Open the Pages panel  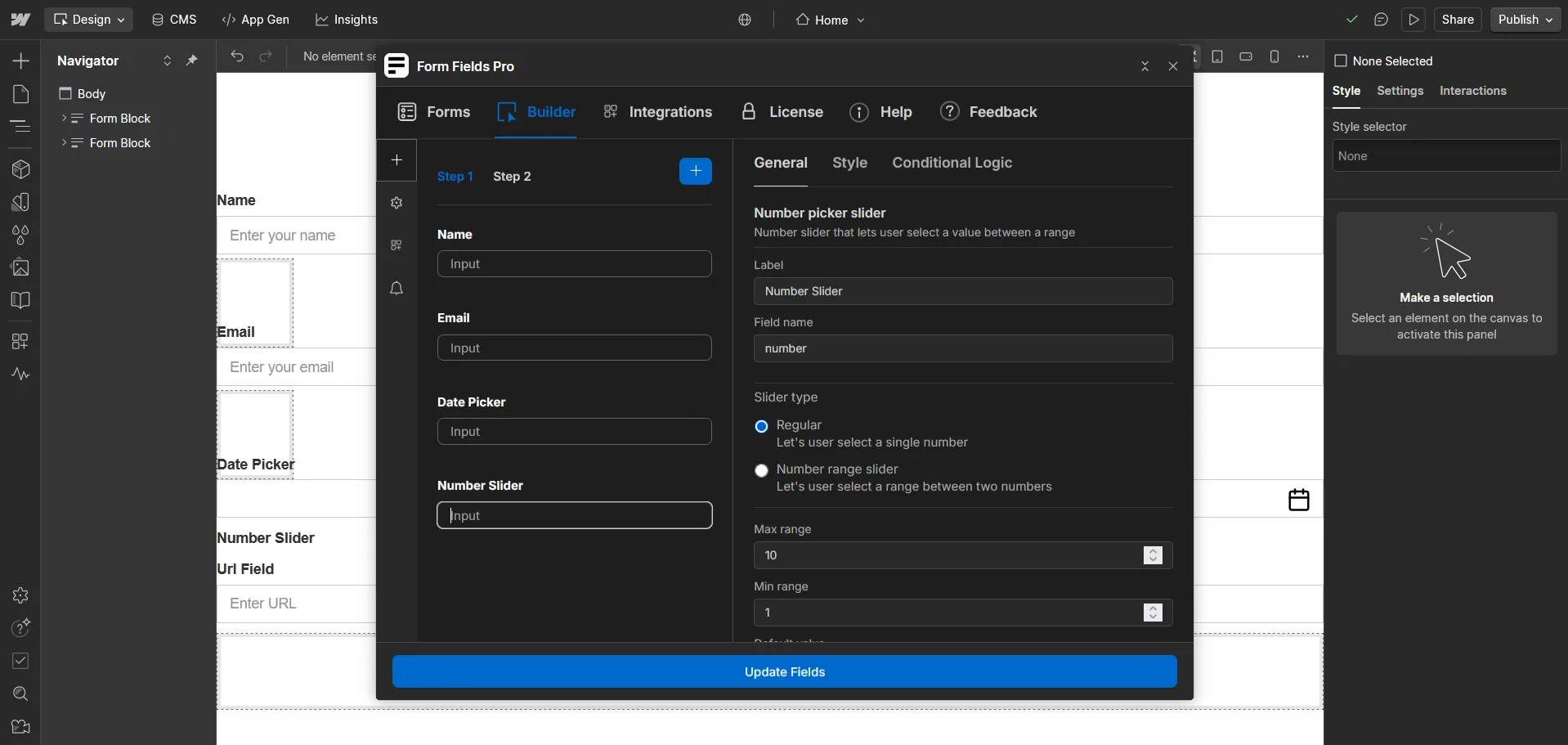[20, 94]
